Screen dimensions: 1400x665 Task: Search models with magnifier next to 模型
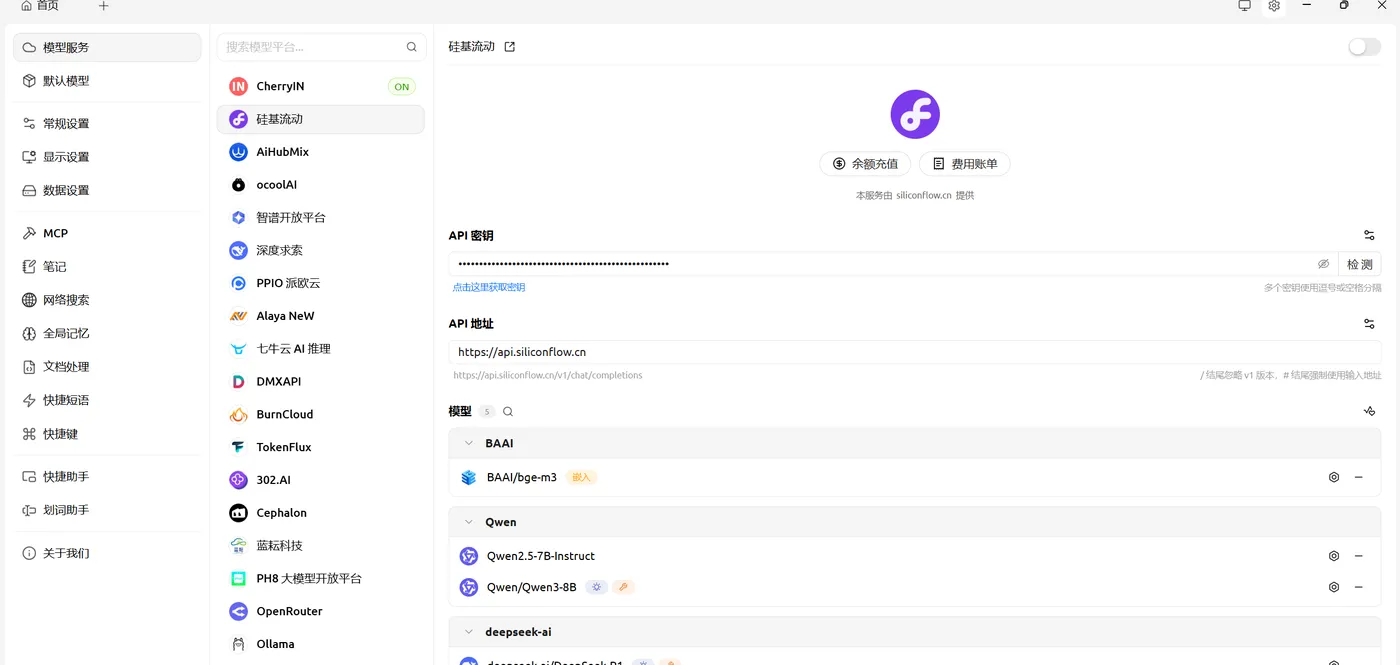pos(508,412)
